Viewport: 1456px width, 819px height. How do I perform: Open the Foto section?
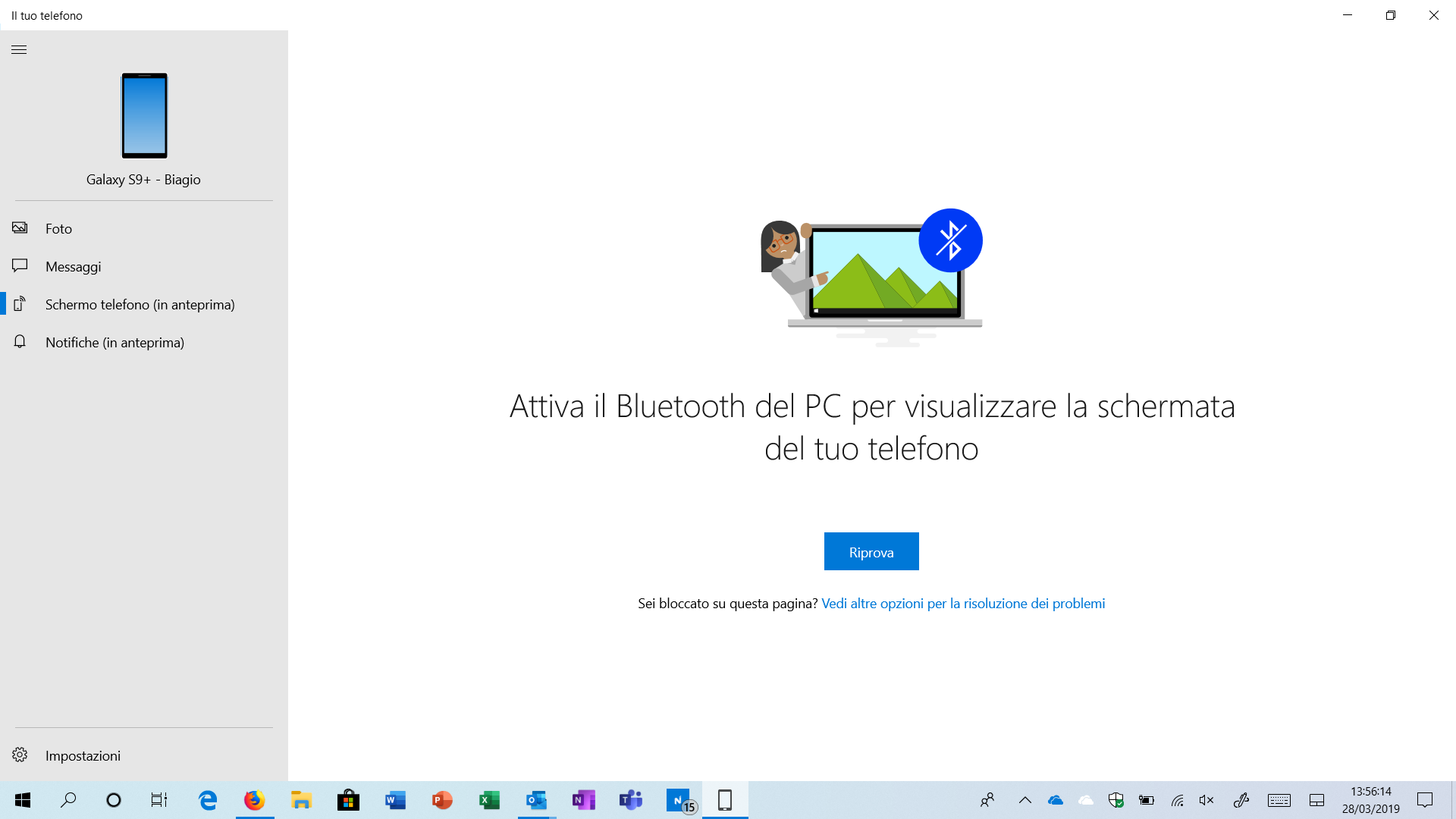(x=144, y=228)
